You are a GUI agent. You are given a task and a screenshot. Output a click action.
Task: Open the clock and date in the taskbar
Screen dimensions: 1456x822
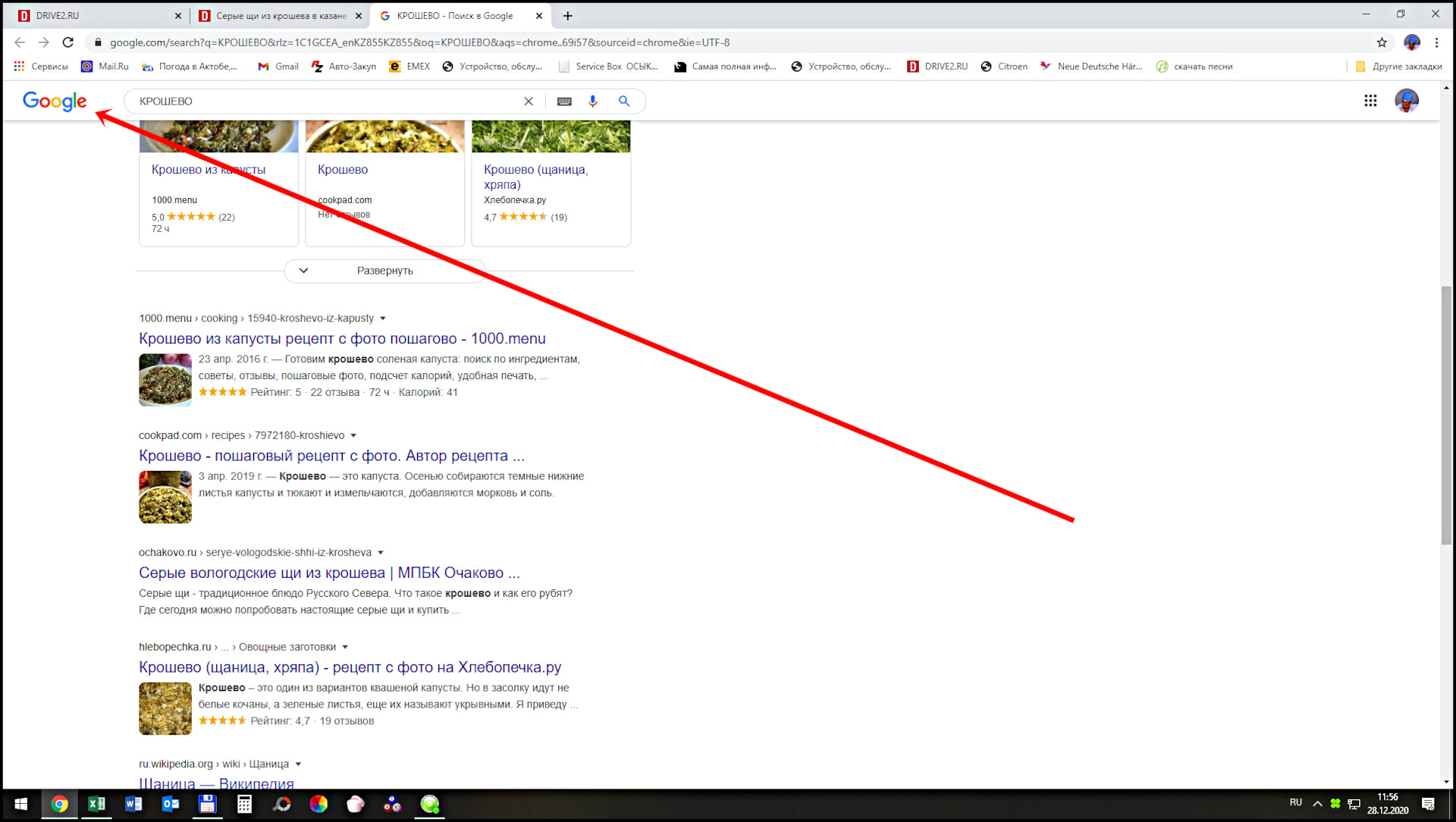(x=1388, y=804)
